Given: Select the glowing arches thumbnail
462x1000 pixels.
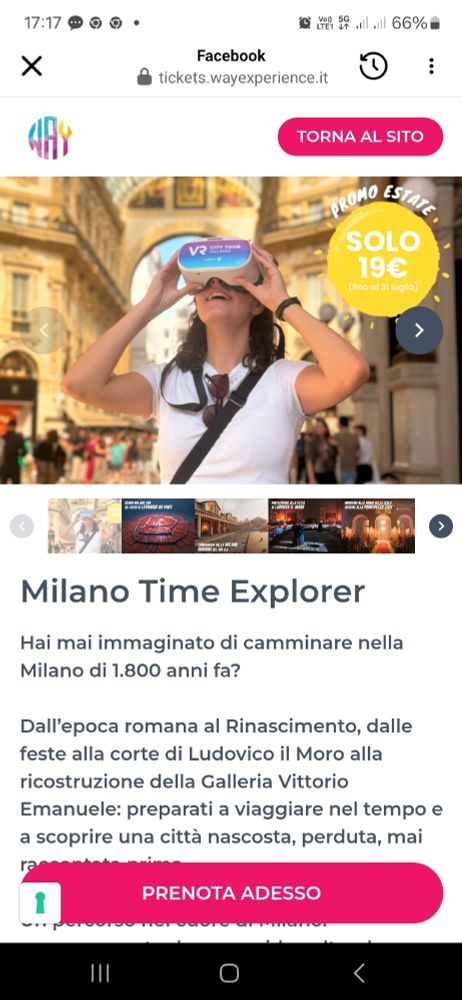Looking at the screenshot, I should [x=378, y=526].
